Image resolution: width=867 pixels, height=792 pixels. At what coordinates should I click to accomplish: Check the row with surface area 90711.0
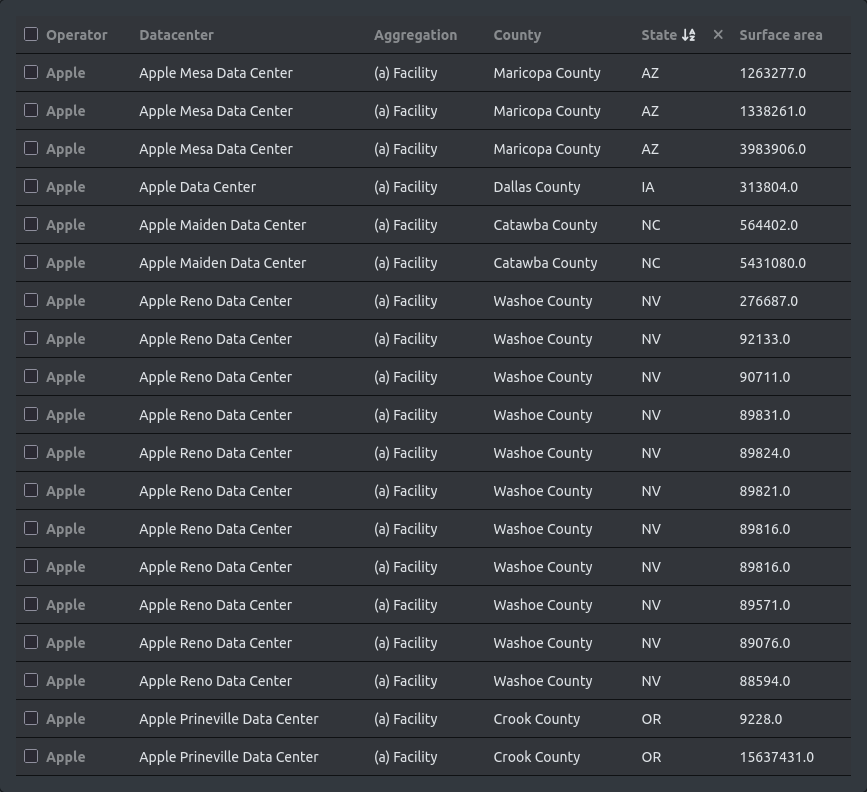[31, 377]
